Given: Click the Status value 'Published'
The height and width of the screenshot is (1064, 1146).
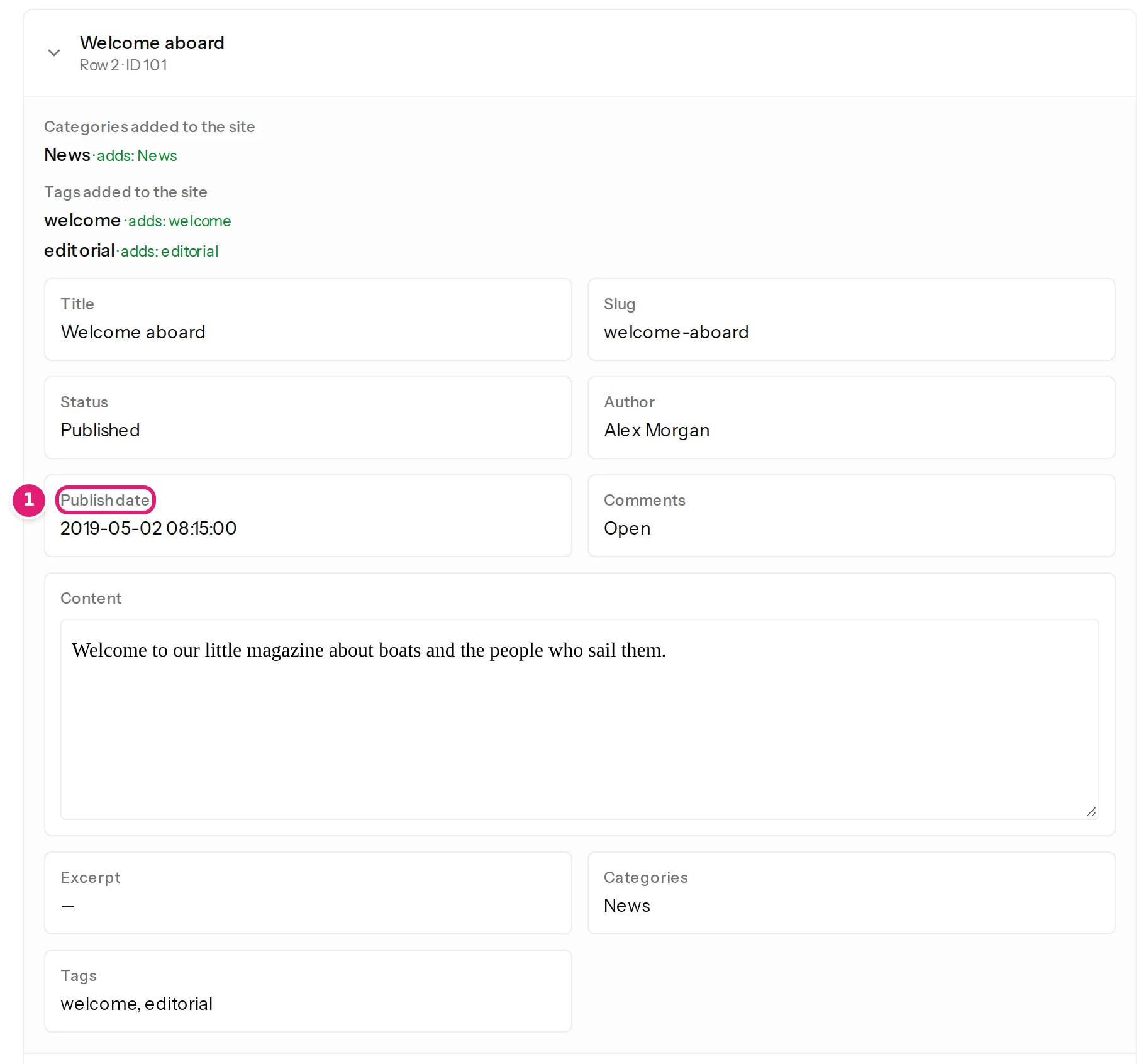Looking at the screenshot, I should click(100, 430).
